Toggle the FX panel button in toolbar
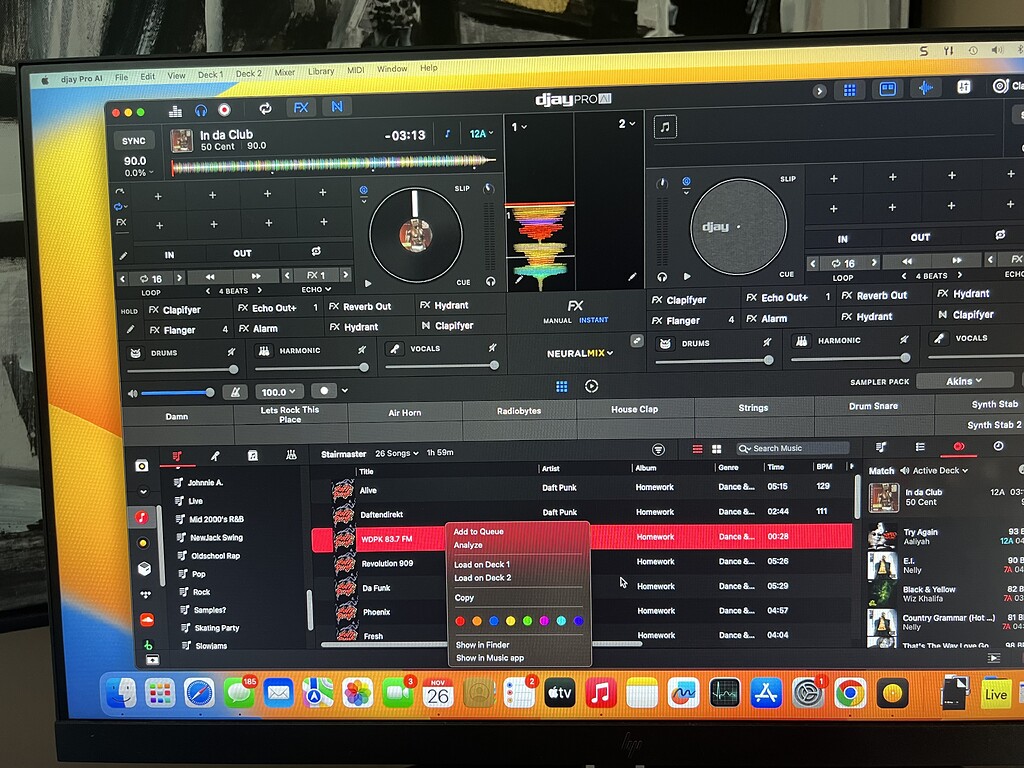1024x768 pixels. tap(300, 108)
